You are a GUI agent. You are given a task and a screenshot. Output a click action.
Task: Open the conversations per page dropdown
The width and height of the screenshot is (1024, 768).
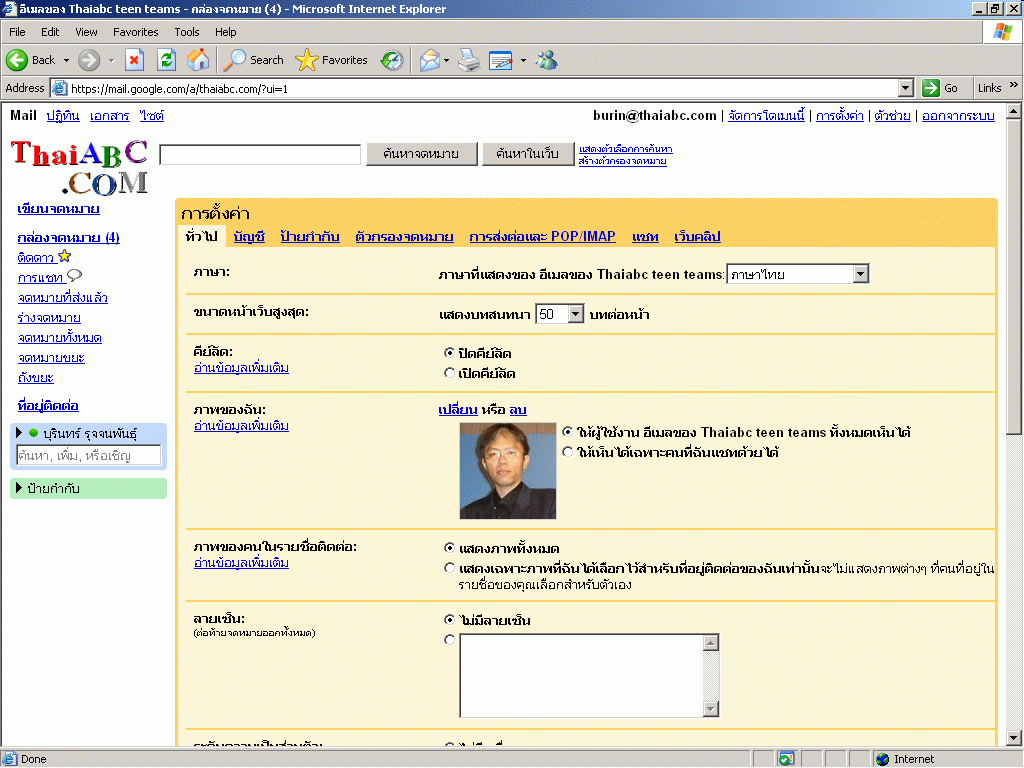(x=559, y=314)
